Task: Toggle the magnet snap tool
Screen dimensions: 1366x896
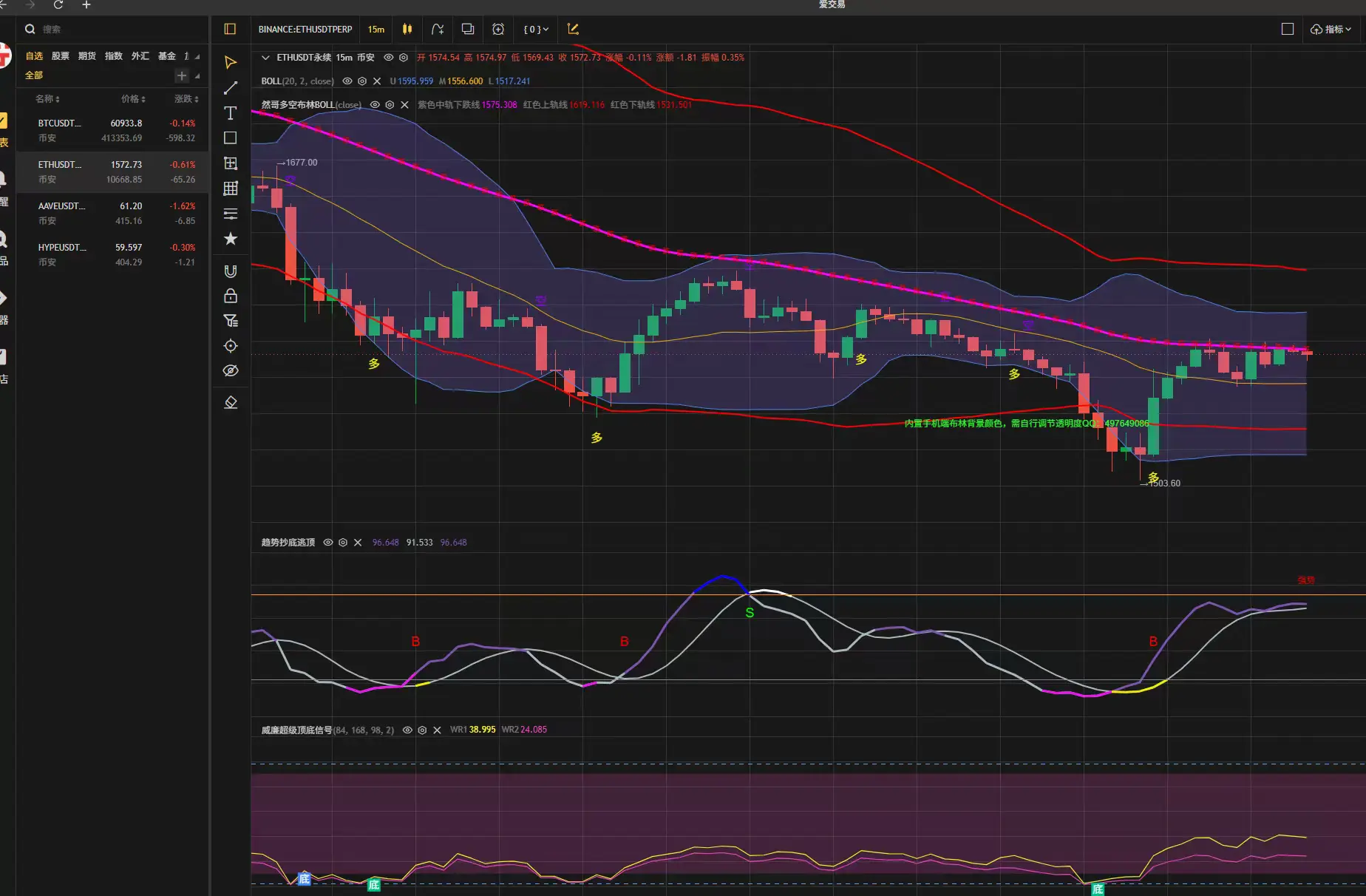Action: [x=231, y=271]
